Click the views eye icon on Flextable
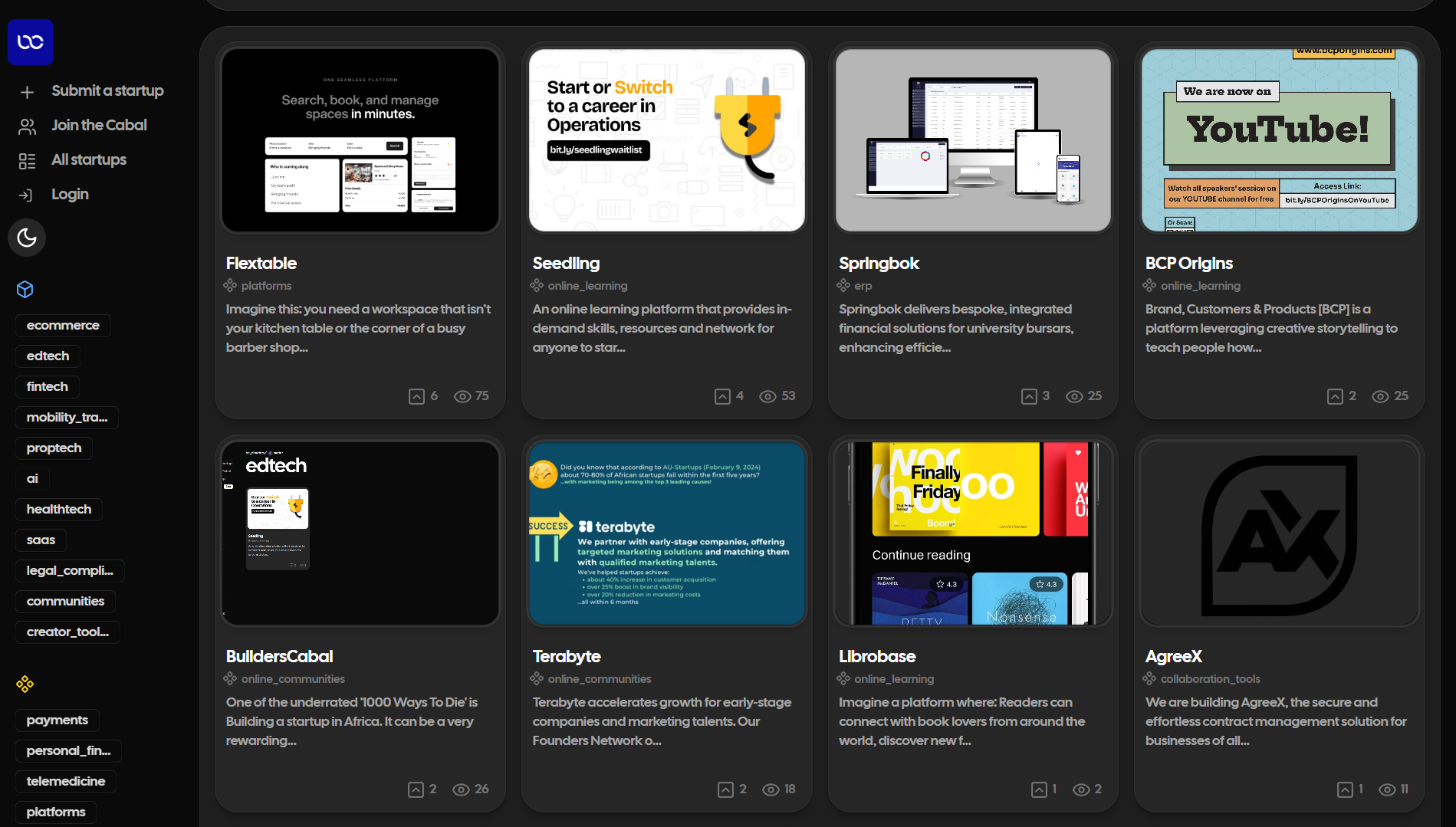The width and height of the screenshot is (1456, 827). click(462, 396)
